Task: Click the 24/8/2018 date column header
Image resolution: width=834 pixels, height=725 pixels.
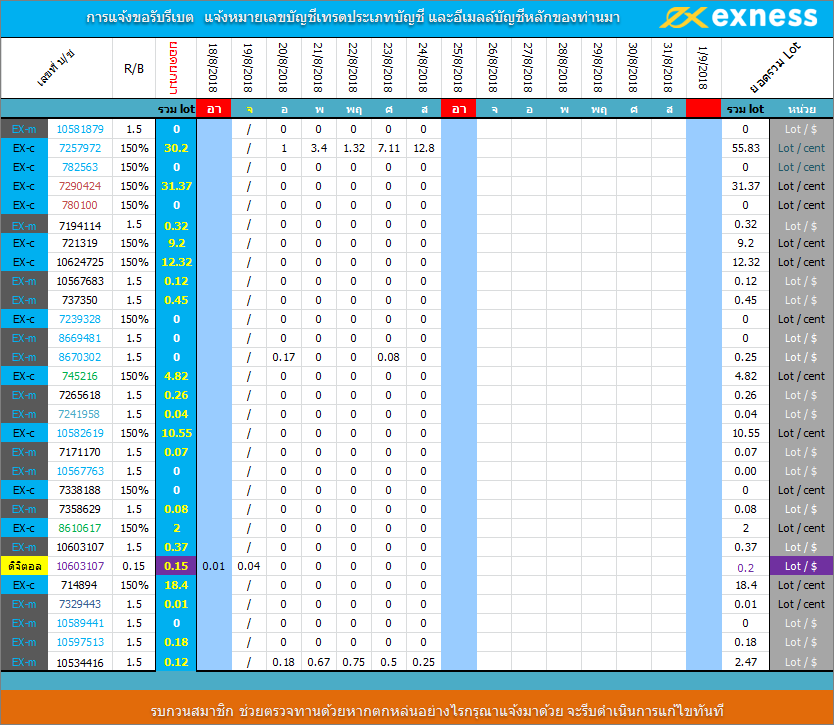Action: coord(423,68)
